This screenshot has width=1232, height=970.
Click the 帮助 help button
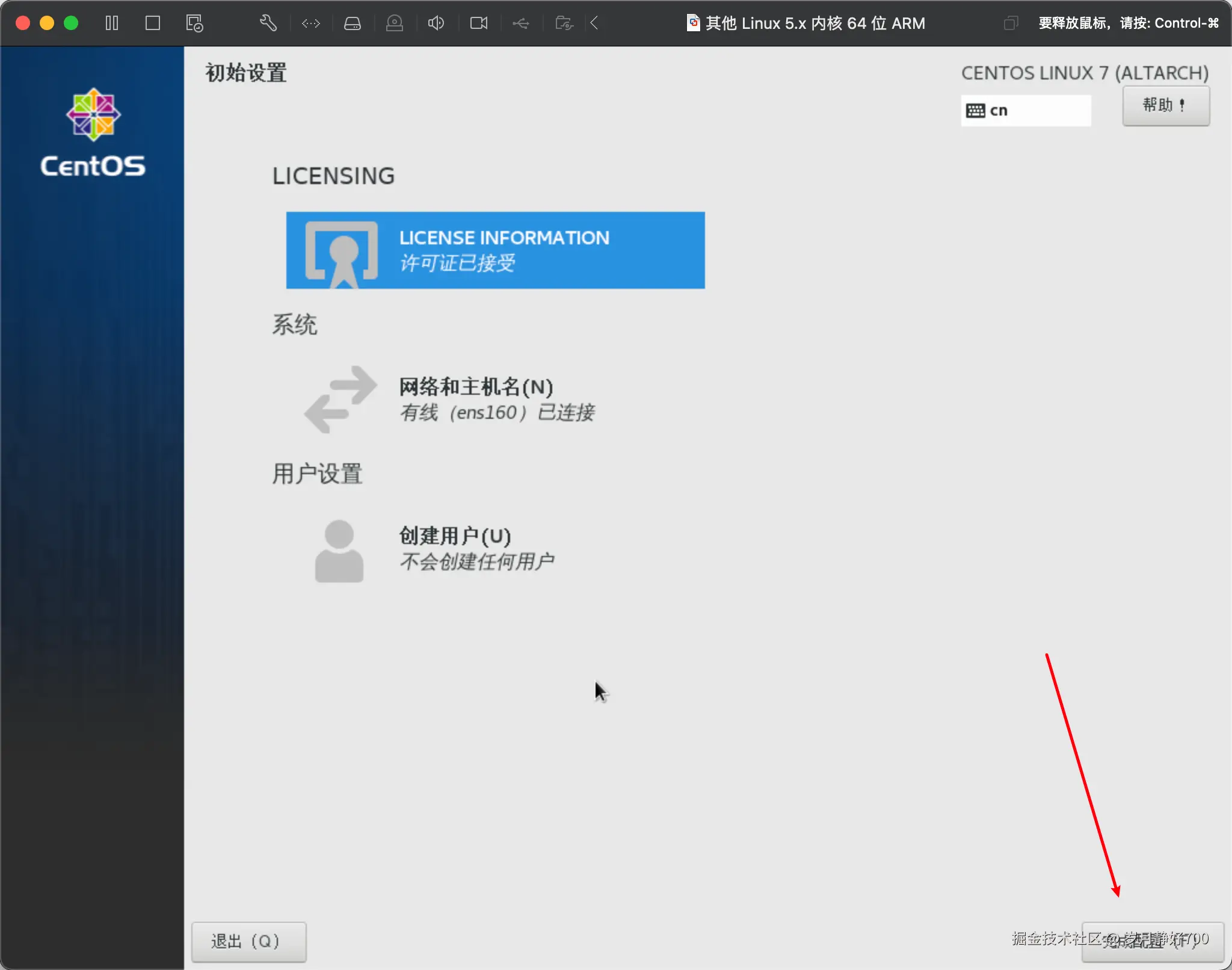[x=1165, y=106]
